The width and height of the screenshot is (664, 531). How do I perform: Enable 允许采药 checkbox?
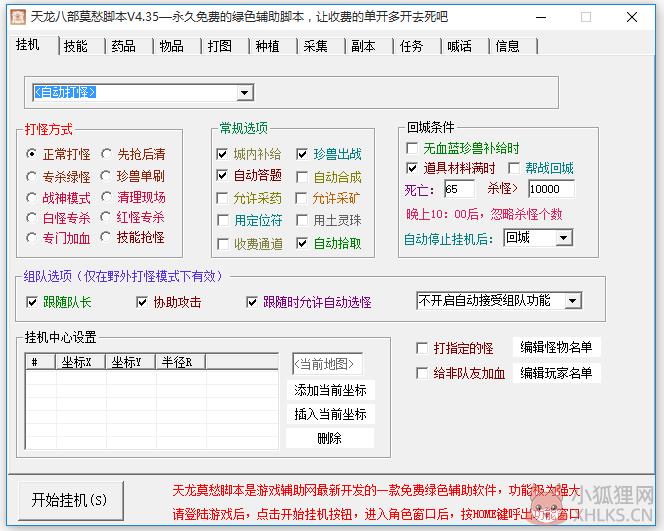(222, 198)
